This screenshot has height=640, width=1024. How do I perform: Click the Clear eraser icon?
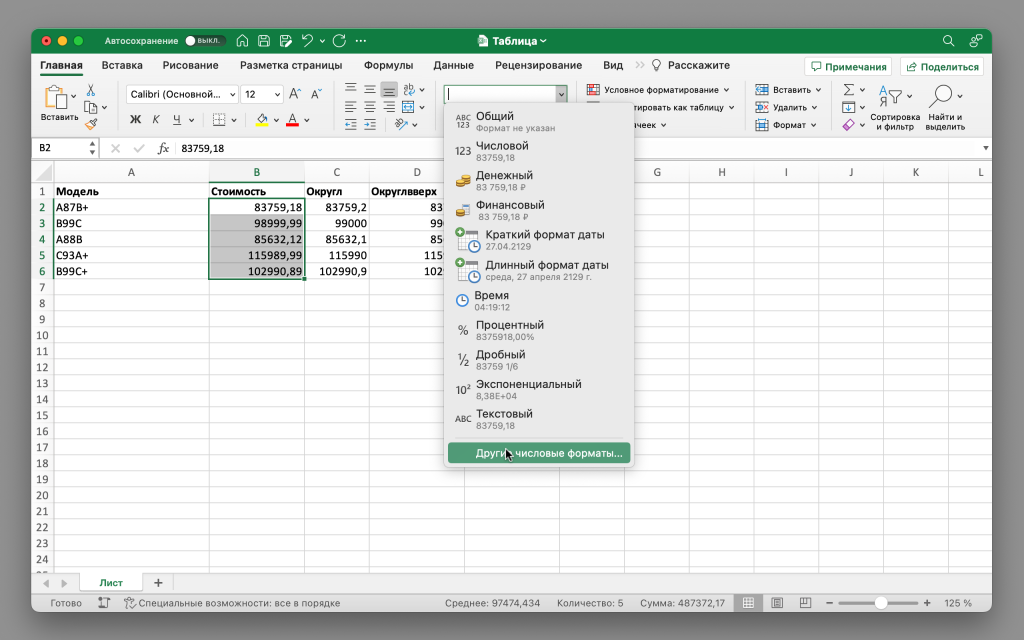click(x=848, y=125)
